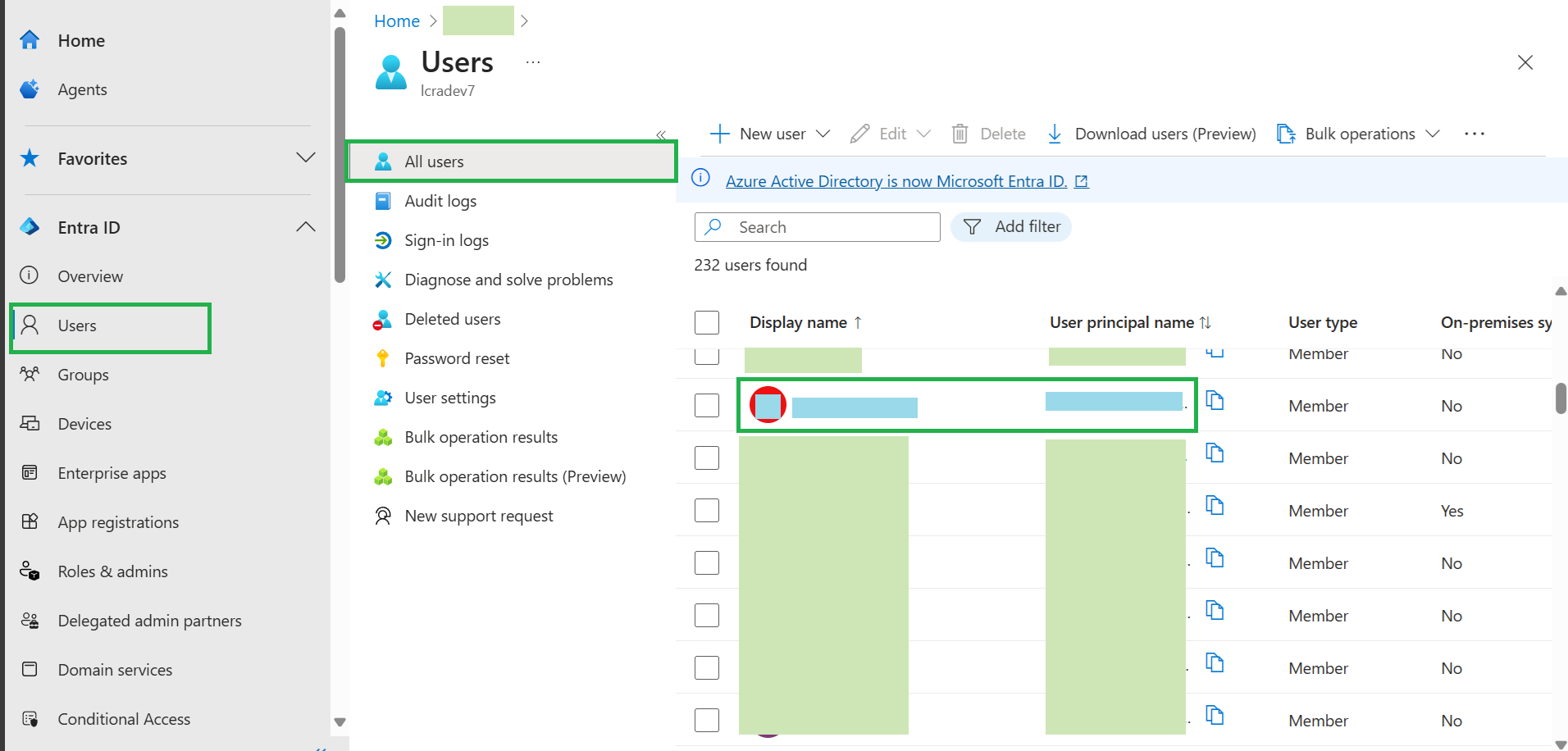Collapse the Users side menu with double chevron

click(661, 135)
